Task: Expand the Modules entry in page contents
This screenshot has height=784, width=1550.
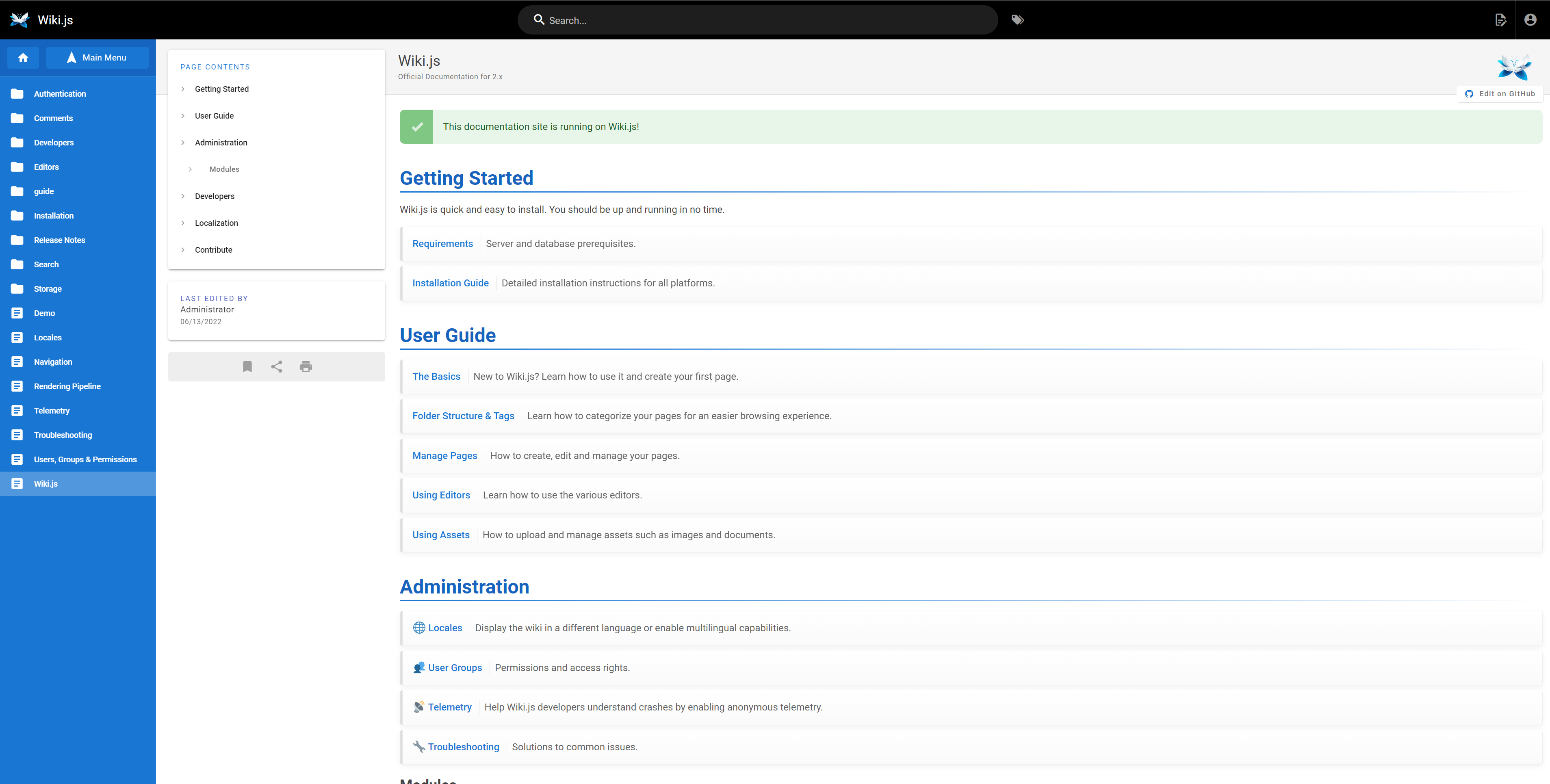Action: point(190,169)
